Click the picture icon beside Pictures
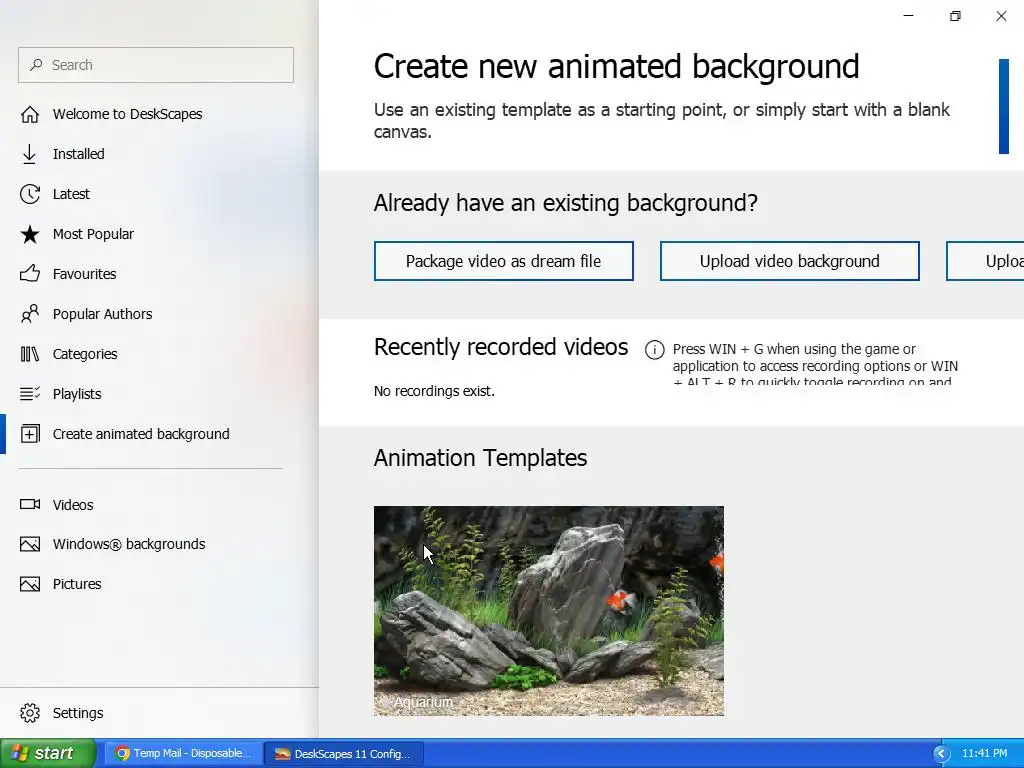The width and height of the screenshot is (1024, 768). coord(29,584)
